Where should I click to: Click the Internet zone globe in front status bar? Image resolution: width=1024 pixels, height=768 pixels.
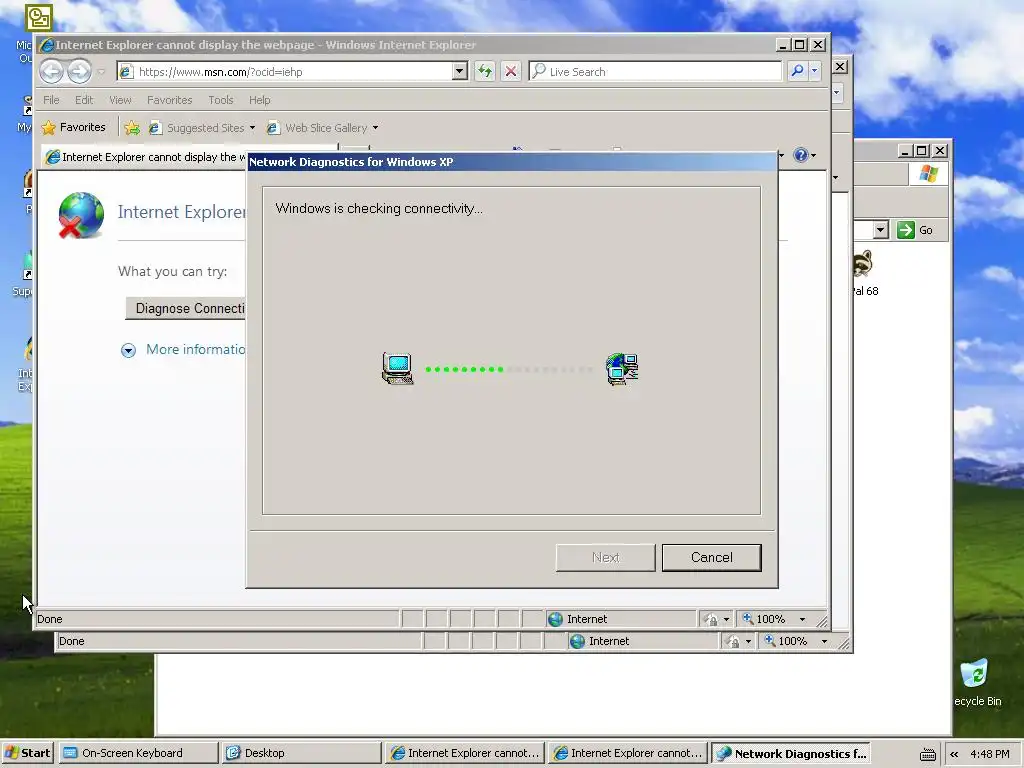tap(555, 619)
